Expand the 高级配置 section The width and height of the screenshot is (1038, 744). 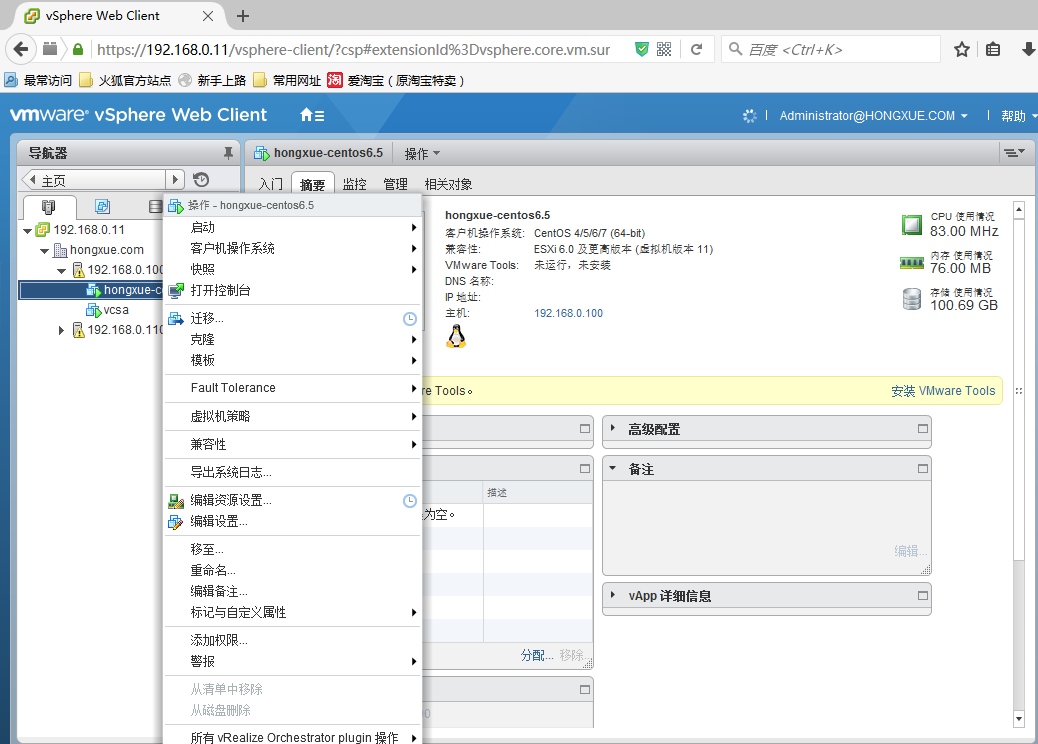(x=613, y=428)
